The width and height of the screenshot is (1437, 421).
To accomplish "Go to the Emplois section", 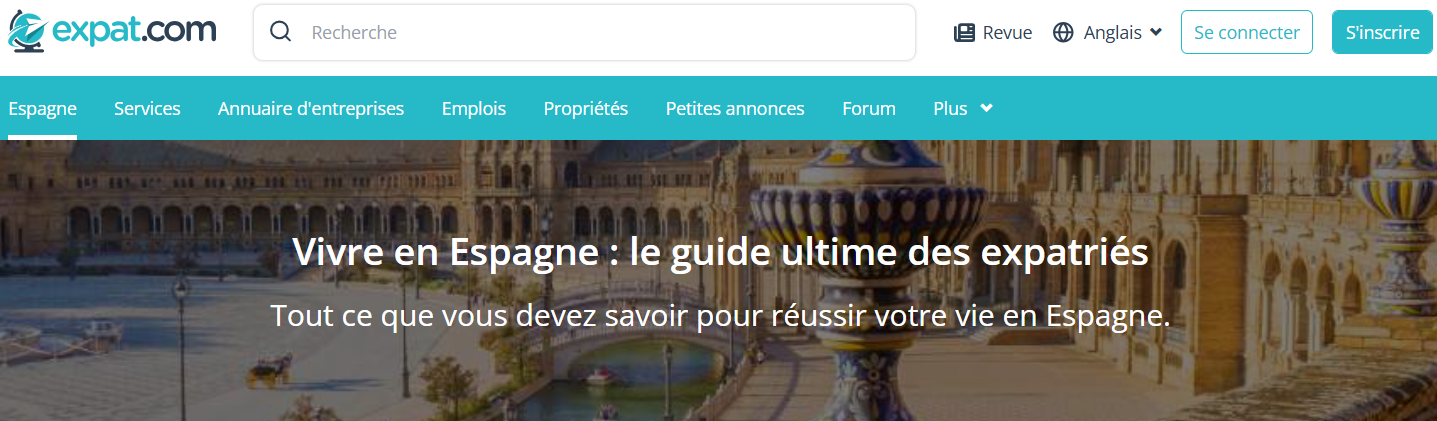I will click(474, 108).
